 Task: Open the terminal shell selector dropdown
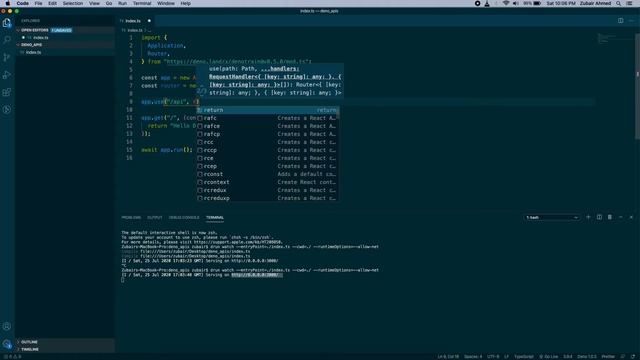[x=552, y=218]
